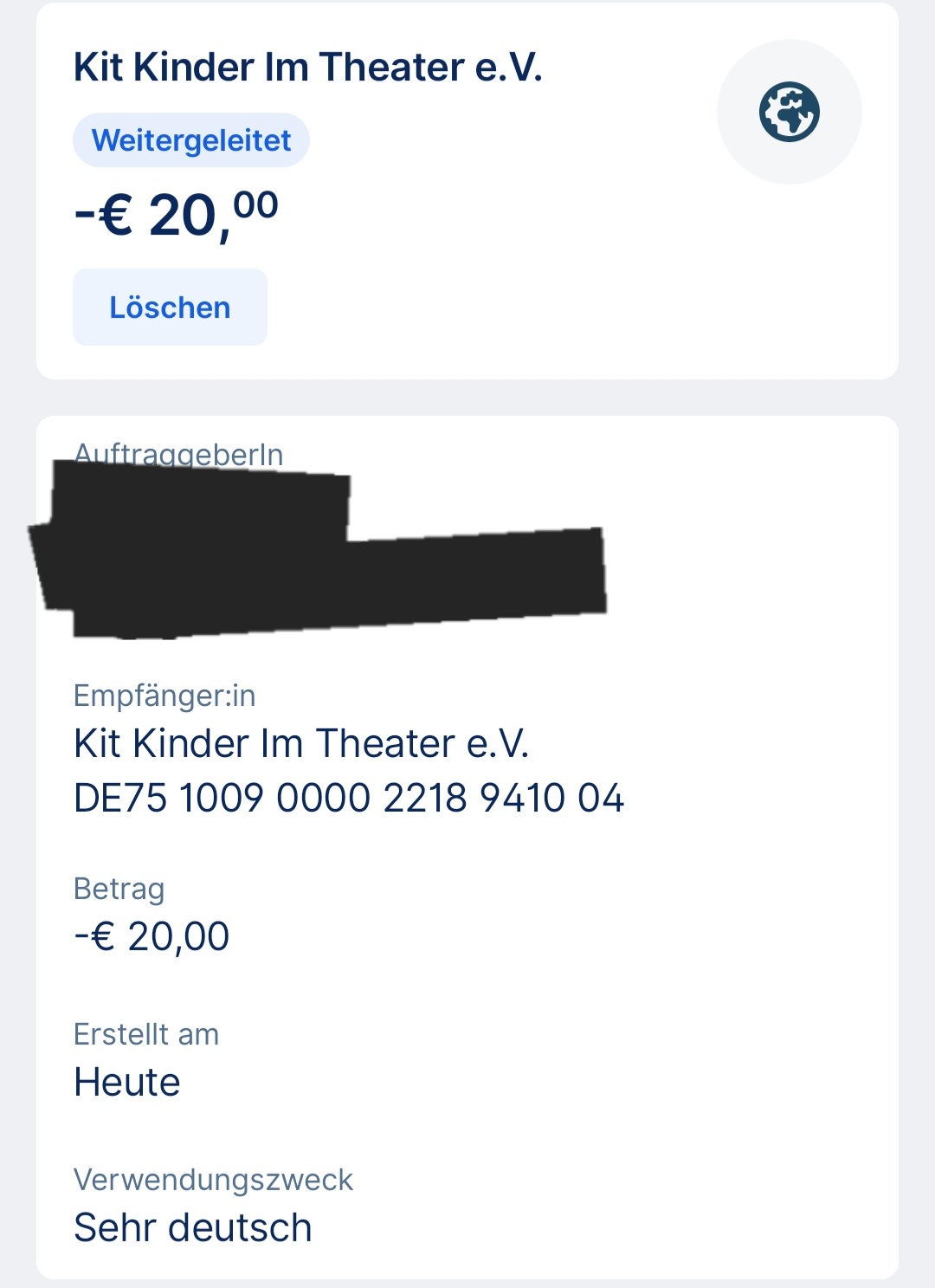
Task: Click the bold Kit Kinder Im Theater heading
Action: pos(307,68)
